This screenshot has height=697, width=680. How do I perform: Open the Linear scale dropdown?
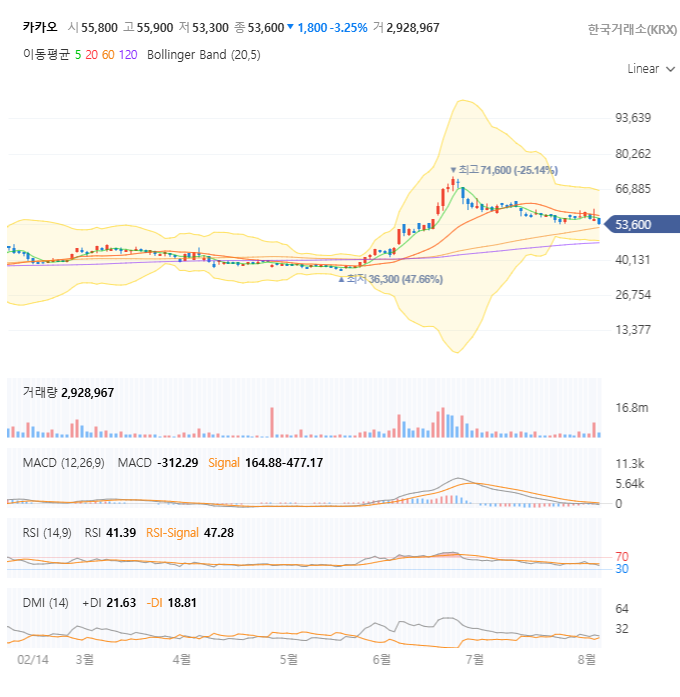coord(651,69)
